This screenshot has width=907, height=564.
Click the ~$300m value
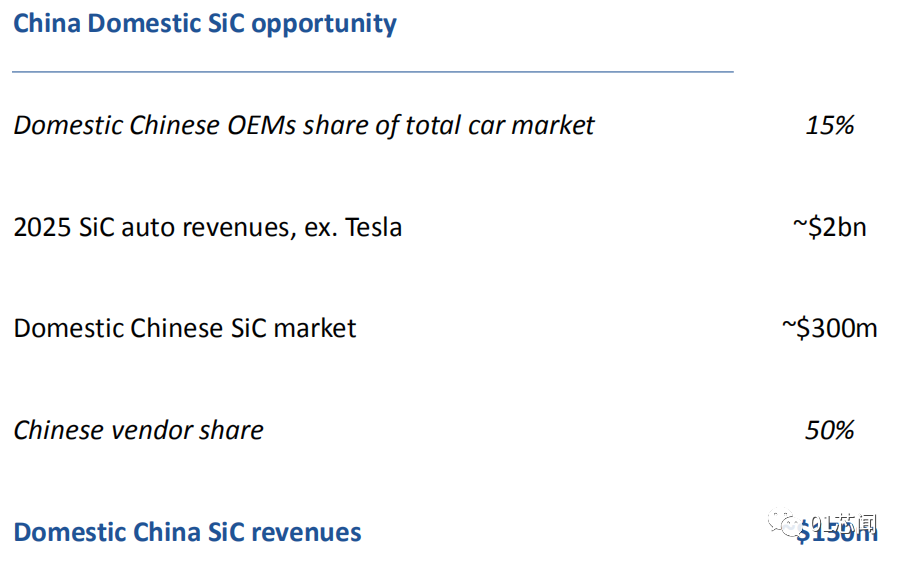829,328
